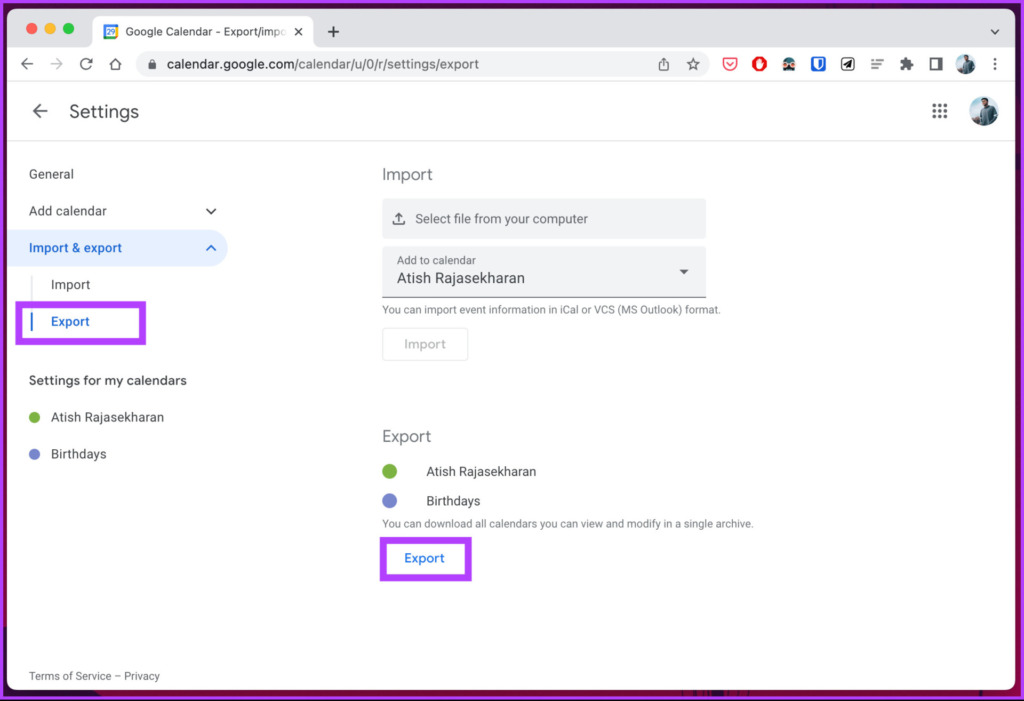This screenshot has height=701, width=1024.
Task: Select Export in the sidebar
Action: pos(70,321)
